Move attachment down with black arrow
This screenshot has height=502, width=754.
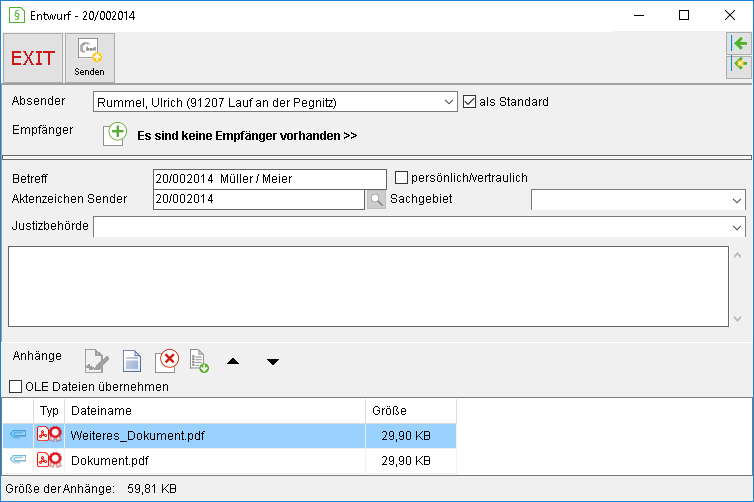(x=273, y=362)
